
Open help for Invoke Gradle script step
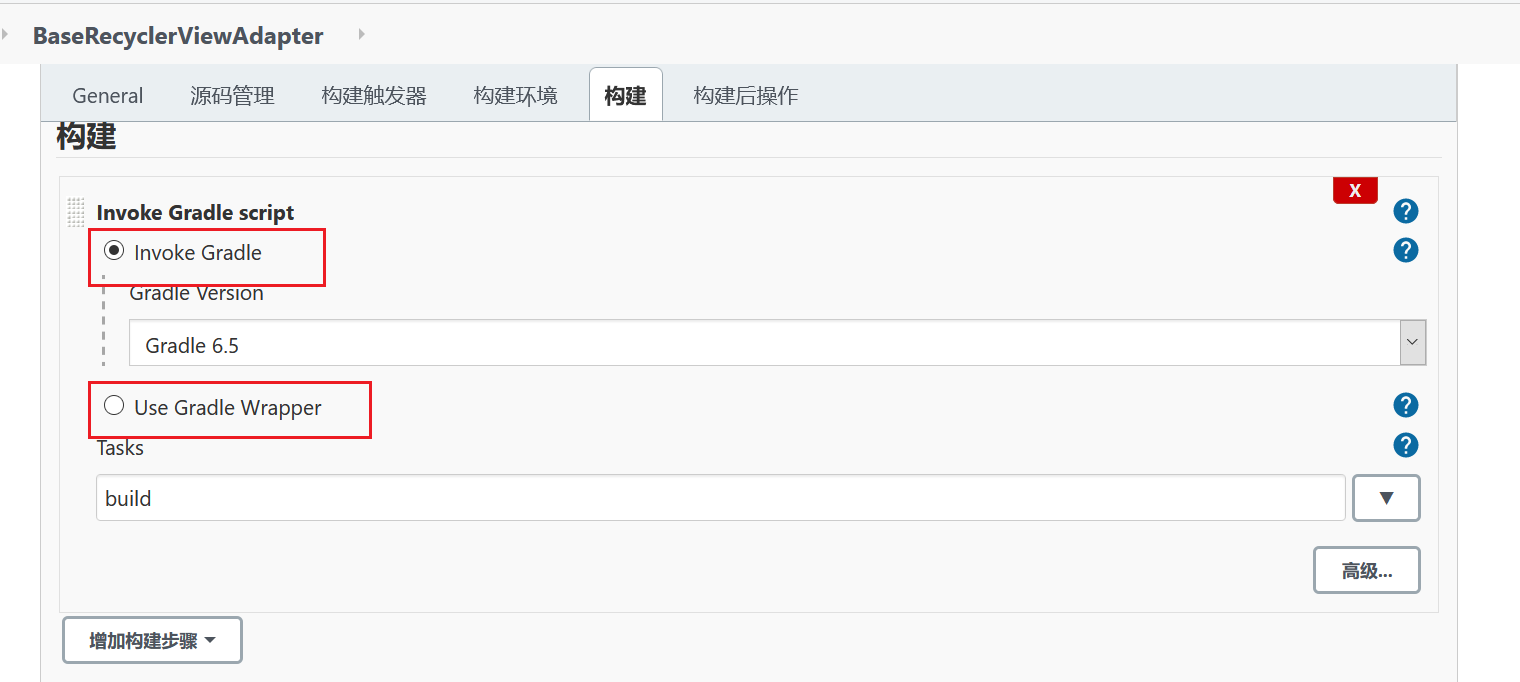point(1405,211)
